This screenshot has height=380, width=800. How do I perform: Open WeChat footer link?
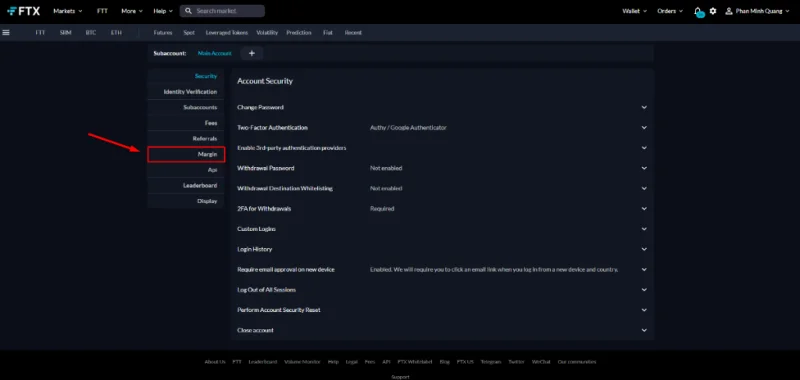[x=541, y=362]
